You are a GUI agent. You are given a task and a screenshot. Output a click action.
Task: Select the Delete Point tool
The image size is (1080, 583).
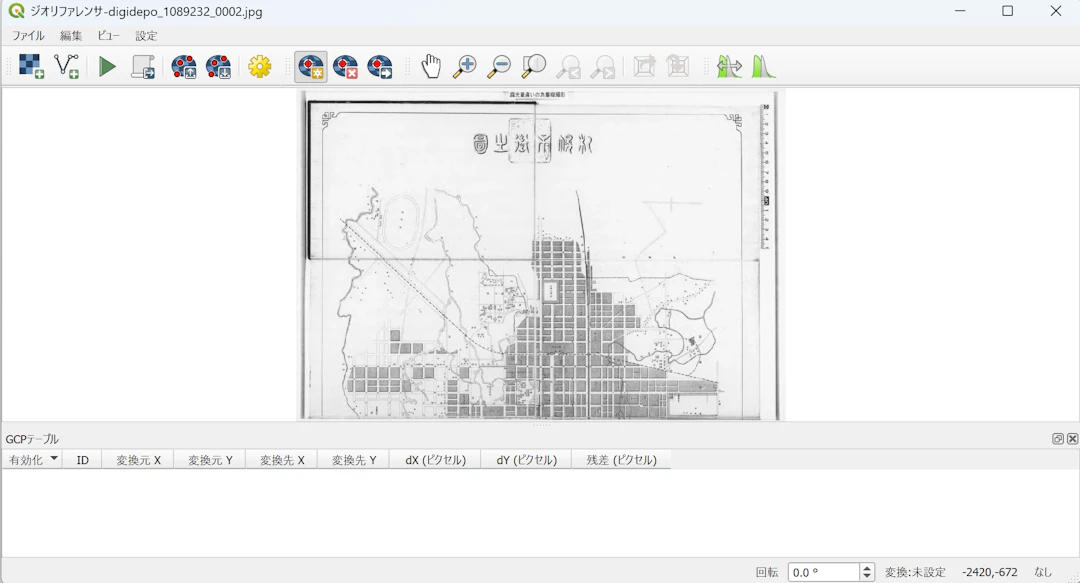(345, 66)
